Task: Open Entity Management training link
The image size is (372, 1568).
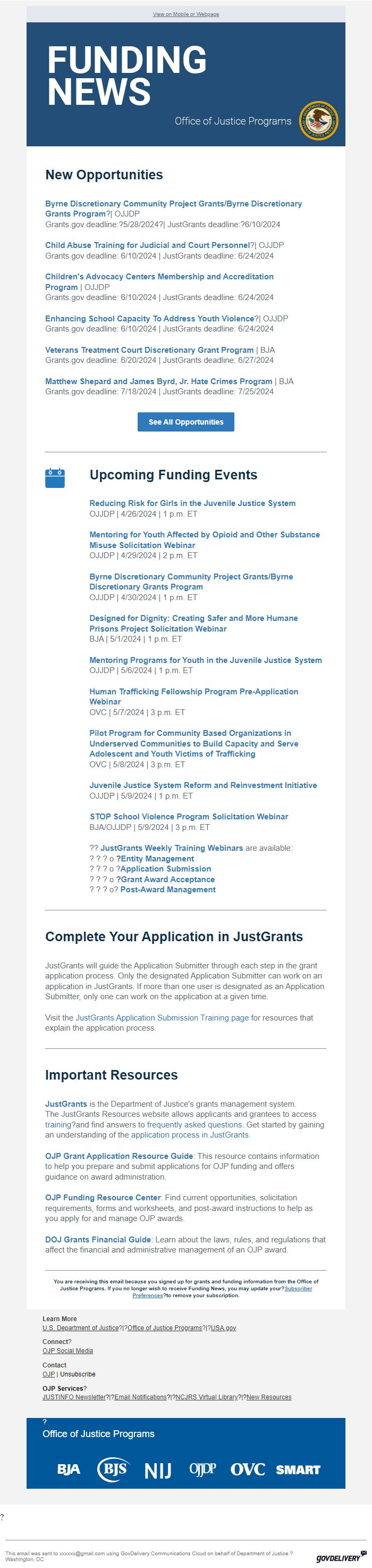Action: point(157,859)
